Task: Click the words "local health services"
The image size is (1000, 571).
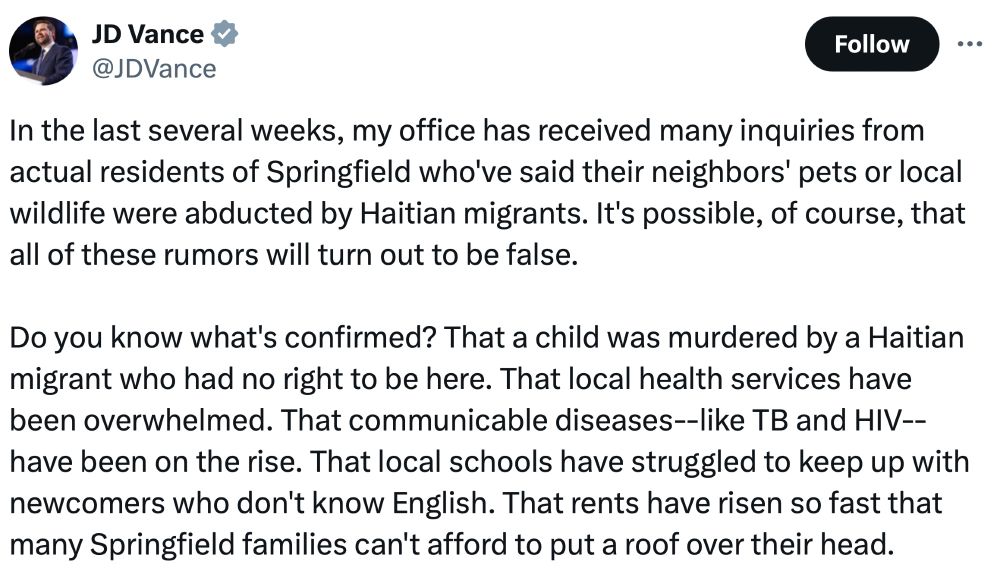Action: coord(714,379)
